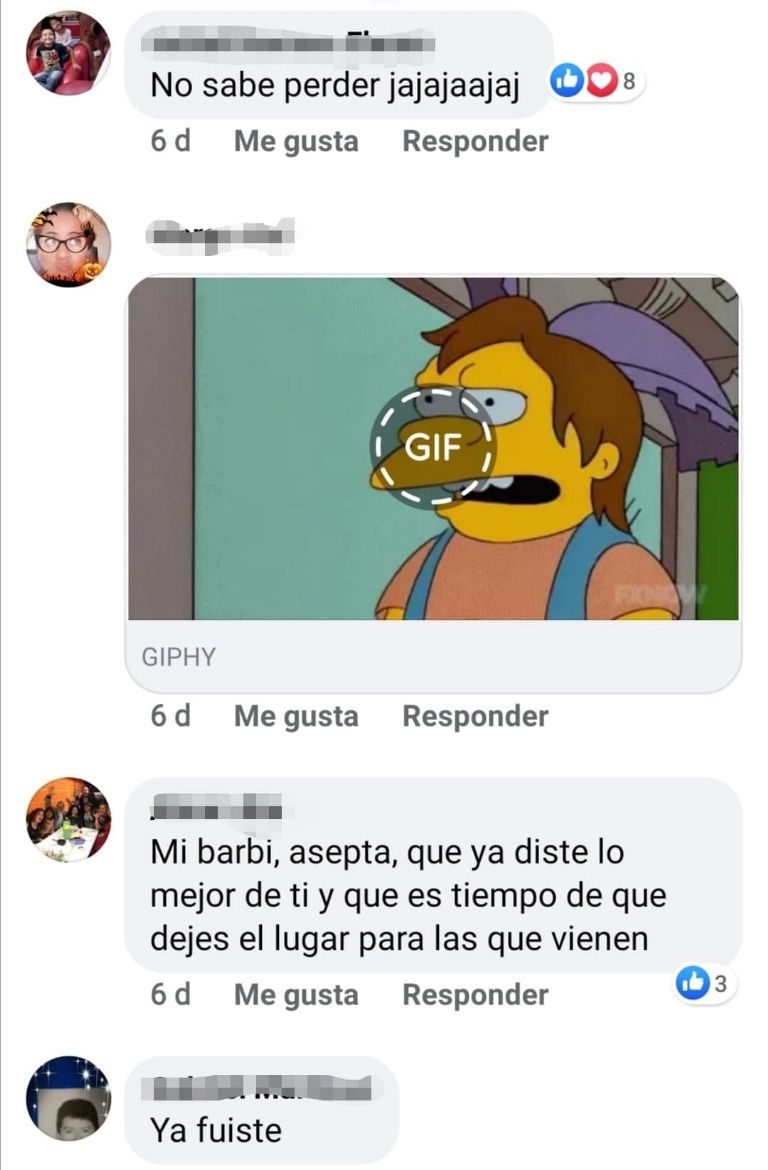Open the Simpsons GIF thumbnail image
This screenshot has width=768, height=1170.
pos(433,448)
